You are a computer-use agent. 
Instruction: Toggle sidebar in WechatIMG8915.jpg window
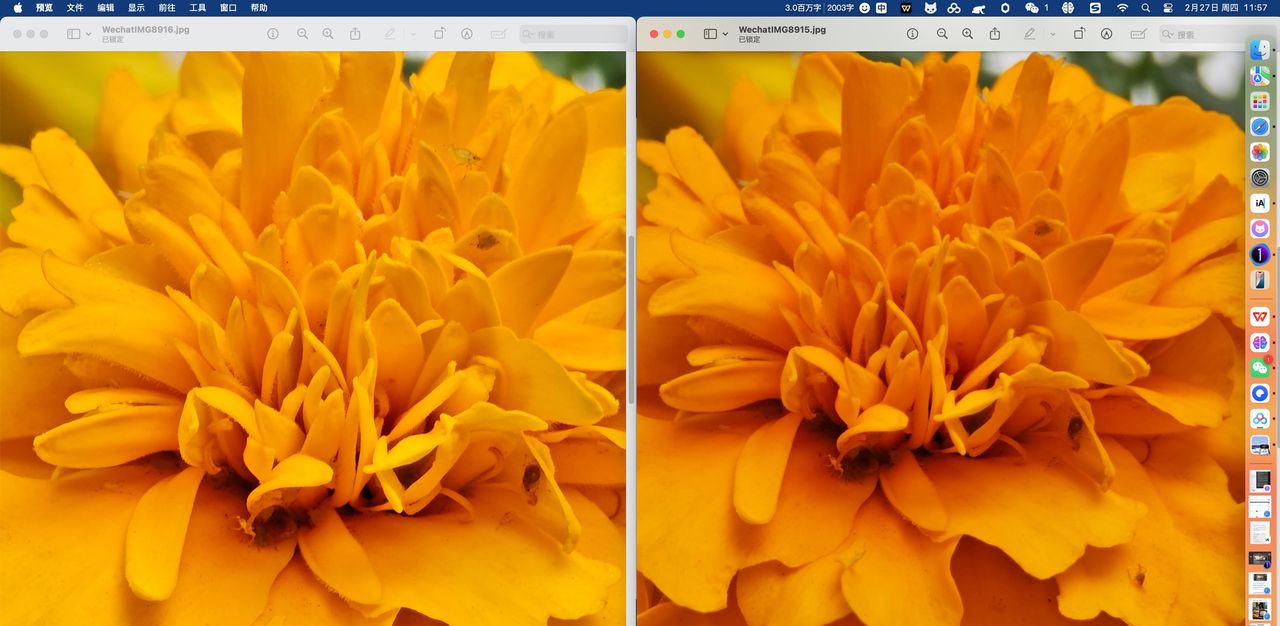click(710, 34)
